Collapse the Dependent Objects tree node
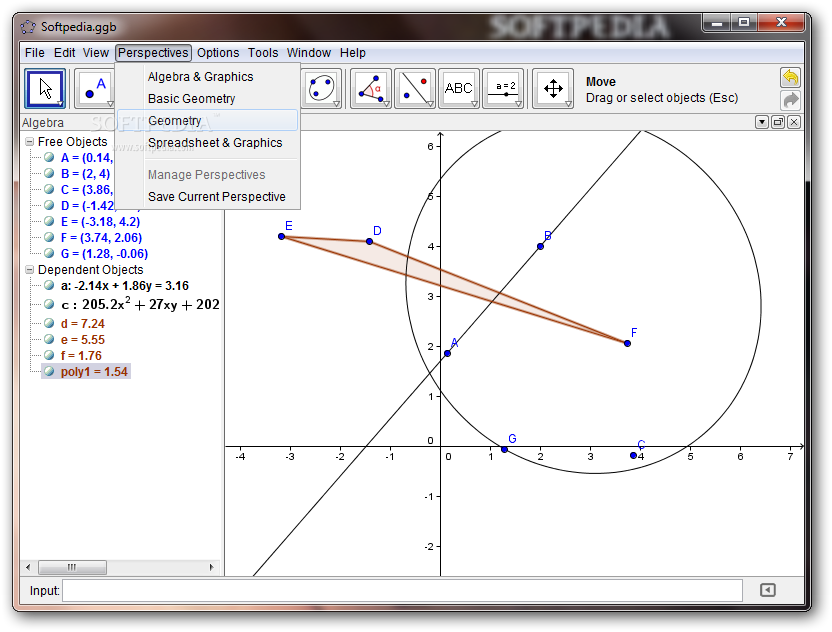The height and width of the screenshot is (632, 832). coord(30,270)
